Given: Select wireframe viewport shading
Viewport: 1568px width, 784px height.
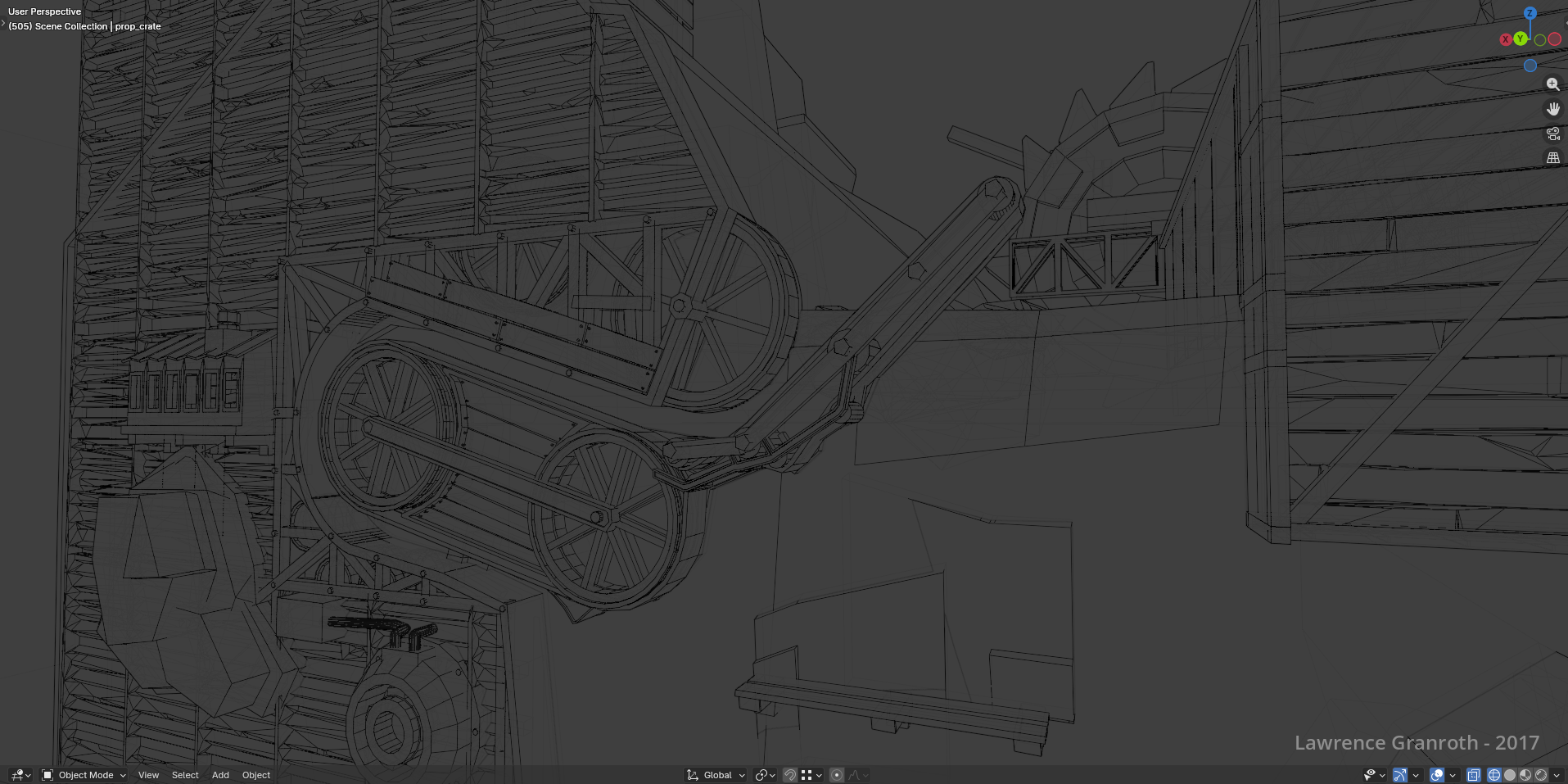Looking at the screenshot, I should 1493,775.
